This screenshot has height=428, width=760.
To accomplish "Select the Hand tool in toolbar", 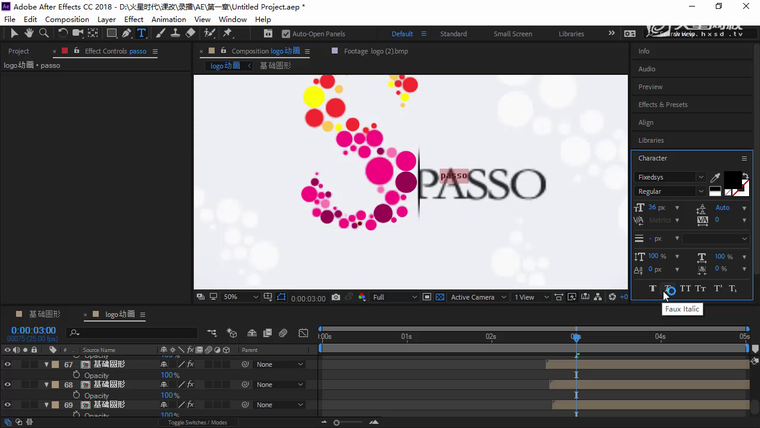I will coord(29,33).
